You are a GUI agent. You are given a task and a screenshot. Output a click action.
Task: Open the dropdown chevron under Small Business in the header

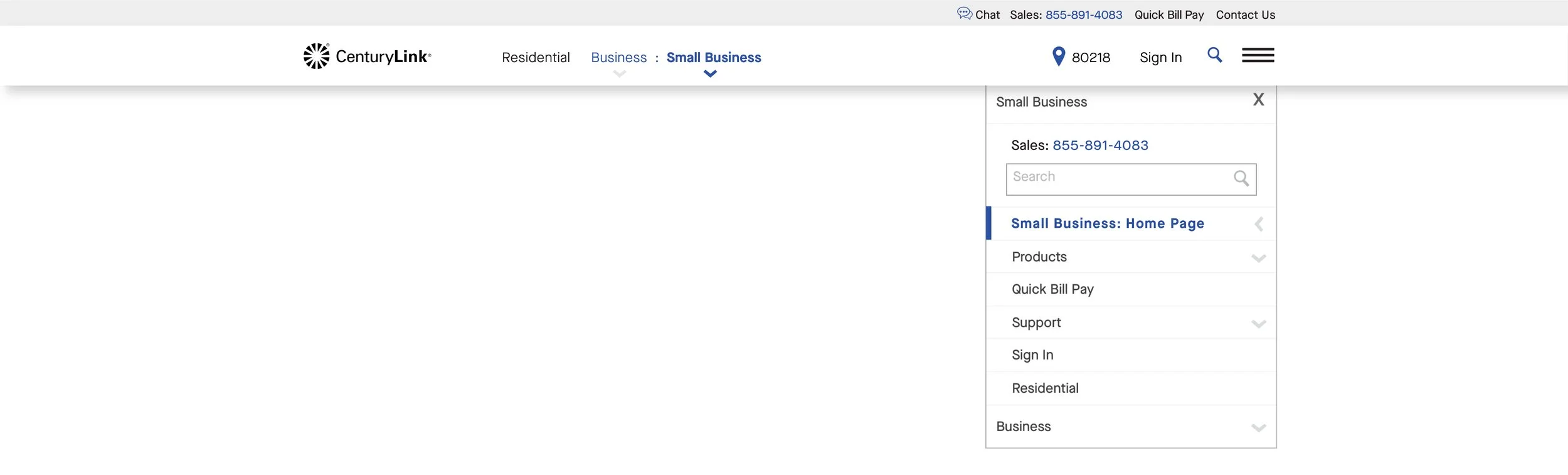[710, 74]
